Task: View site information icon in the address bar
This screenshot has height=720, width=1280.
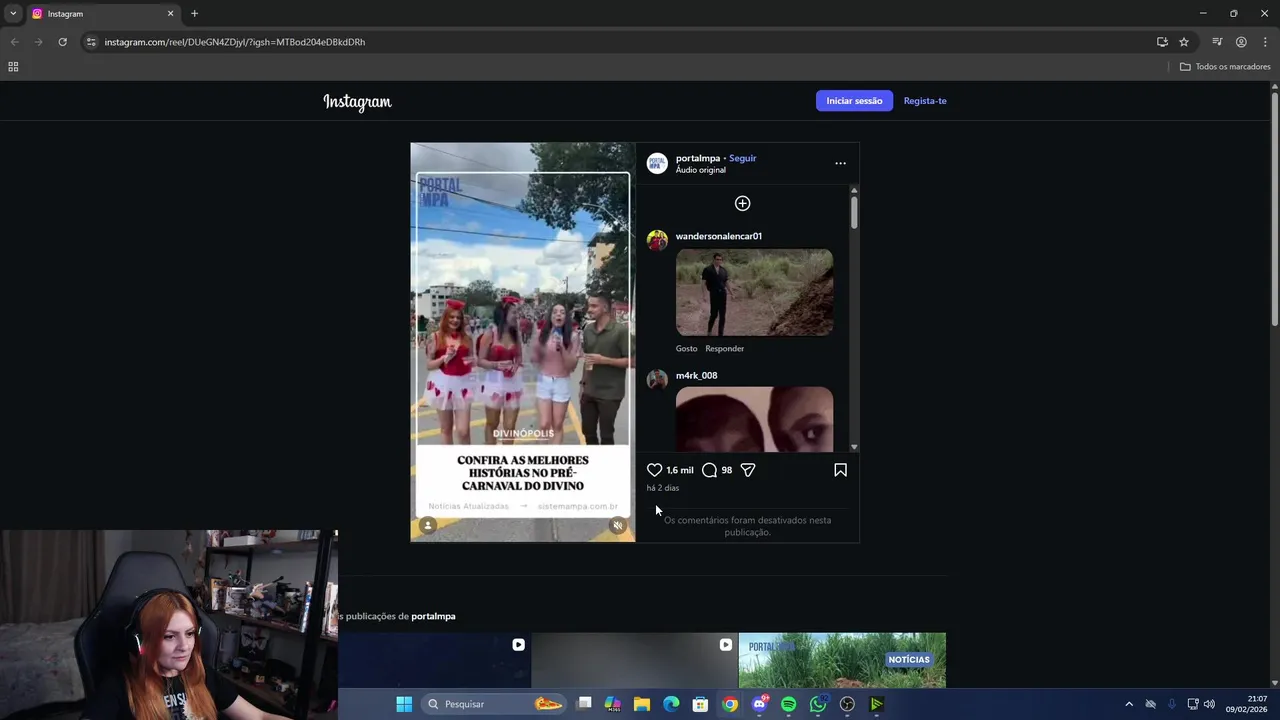Action: point(91,42)
